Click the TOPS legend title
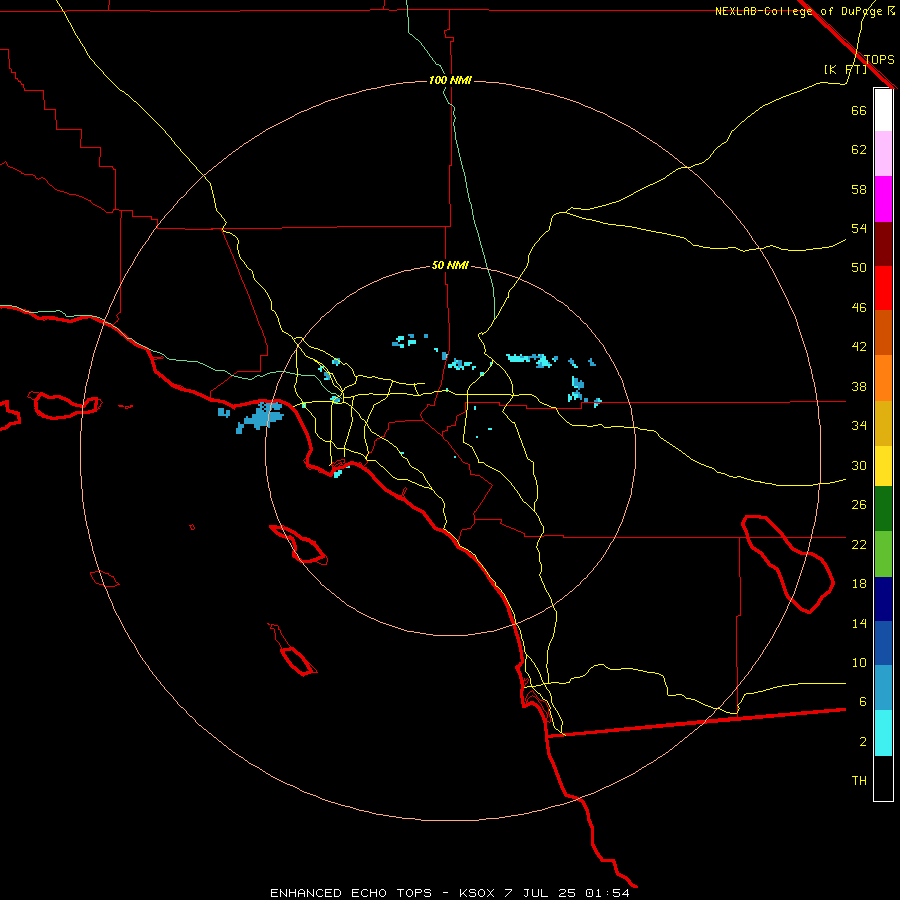Screen dimensions: 900x900 click(x=879, y=60)
